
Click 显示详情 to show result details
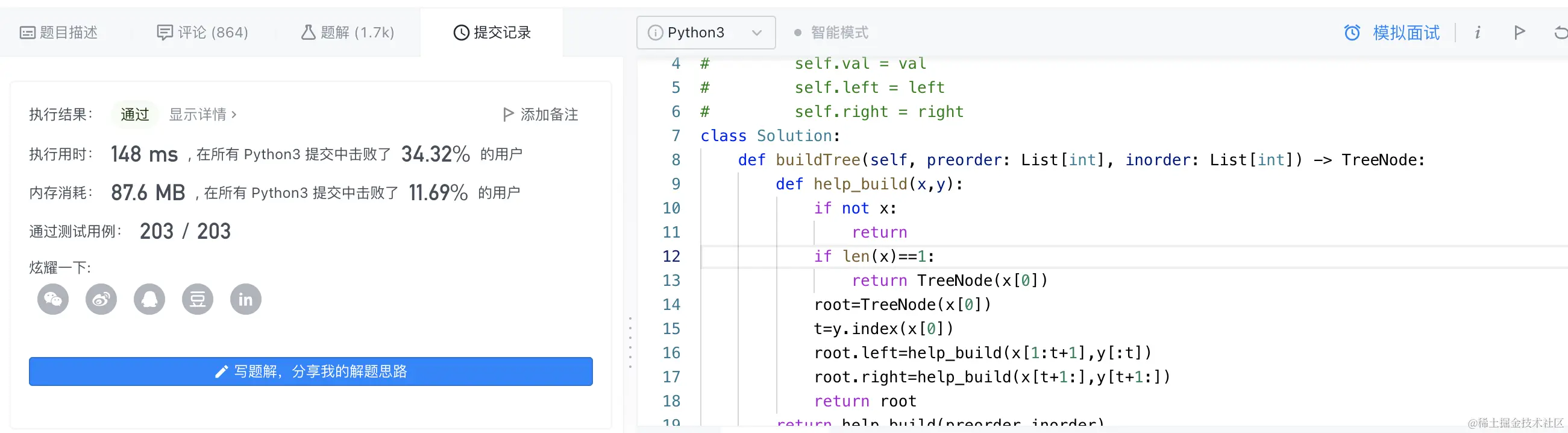pos(202,115)
